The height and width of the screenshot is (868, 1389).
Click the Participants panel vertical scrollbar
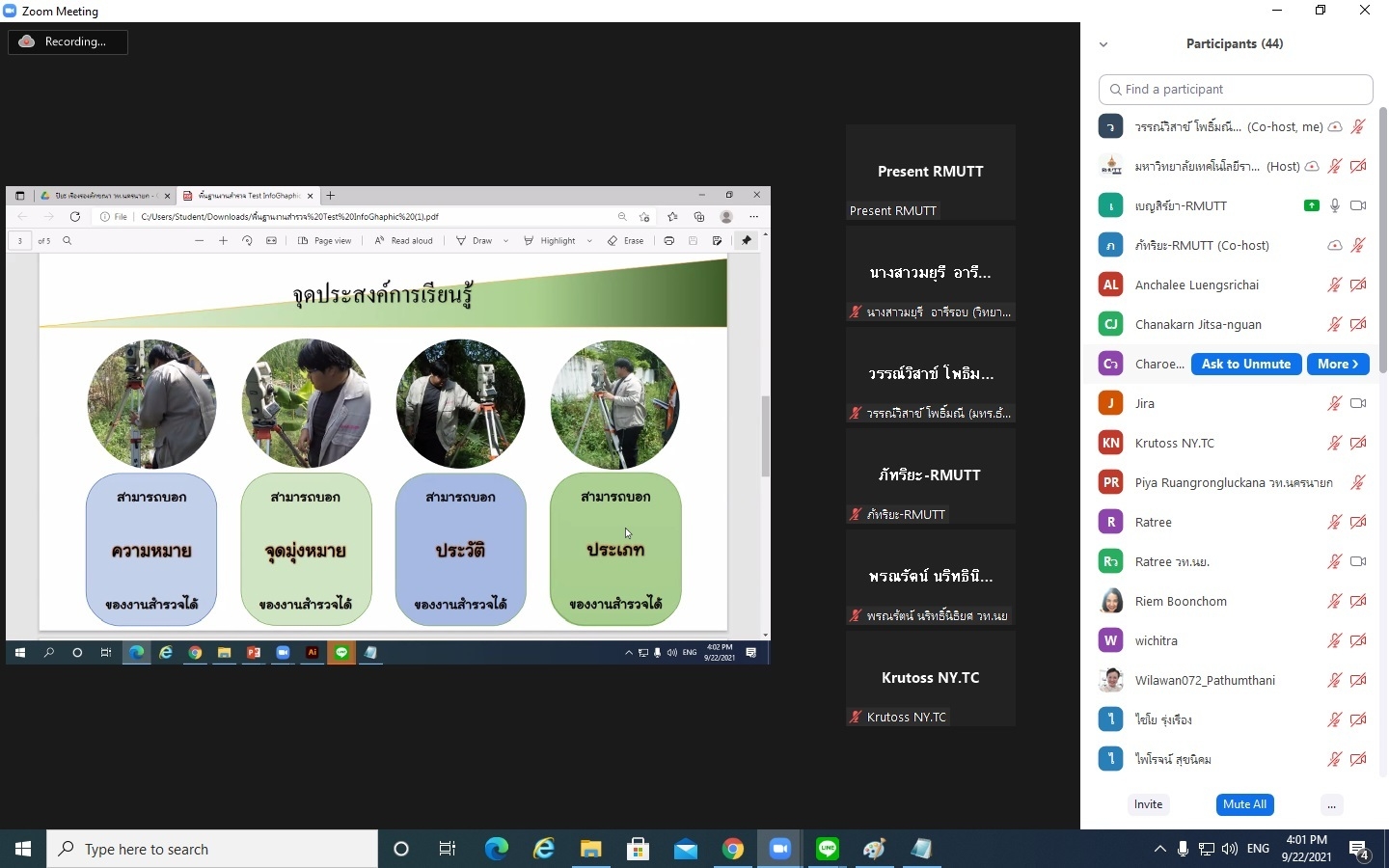click(1383, 241)
